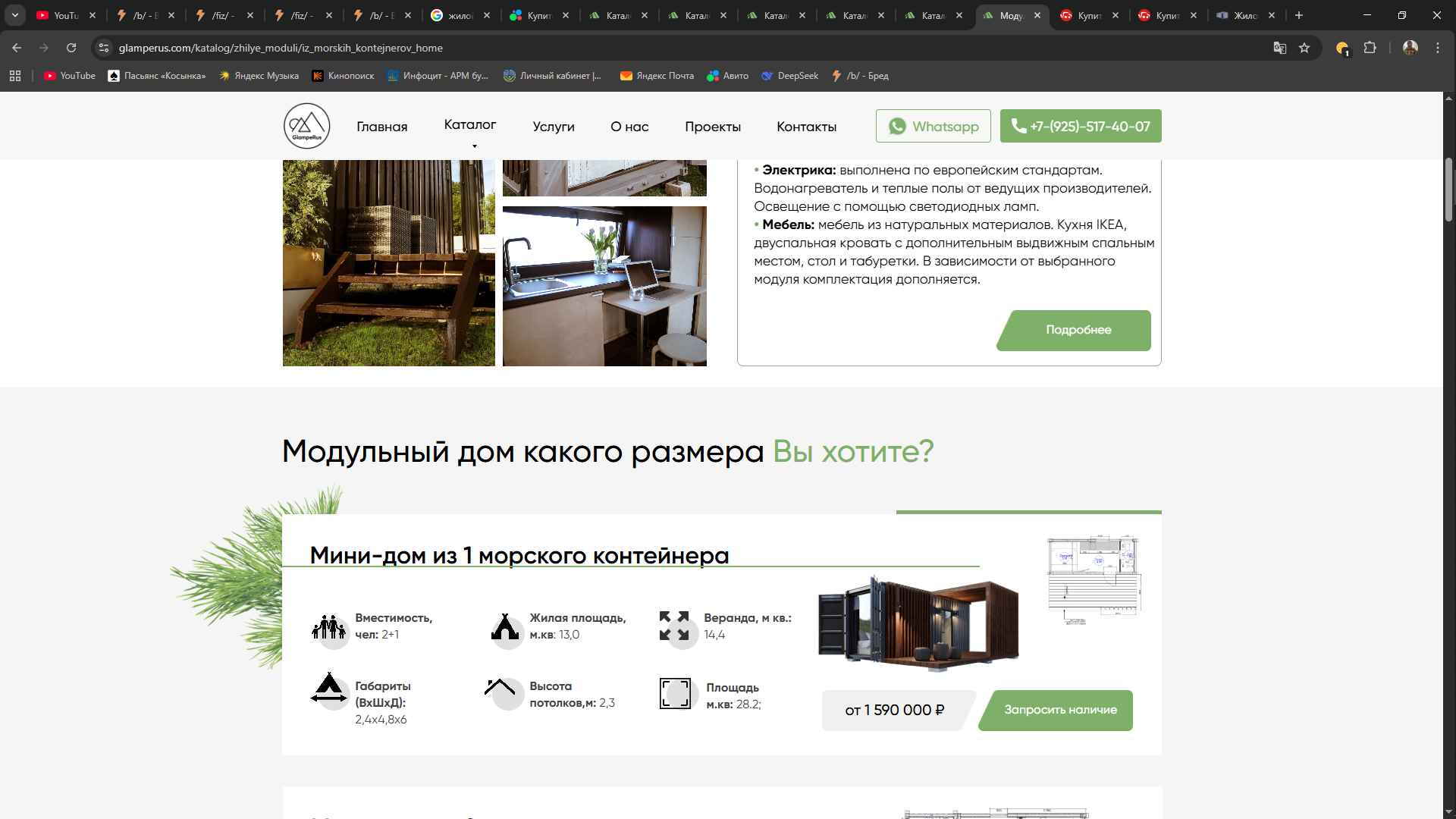Viewport: 1456px width, 819px height.
Task: Open the Chrome profile avatar
Action: point(1410,48)
